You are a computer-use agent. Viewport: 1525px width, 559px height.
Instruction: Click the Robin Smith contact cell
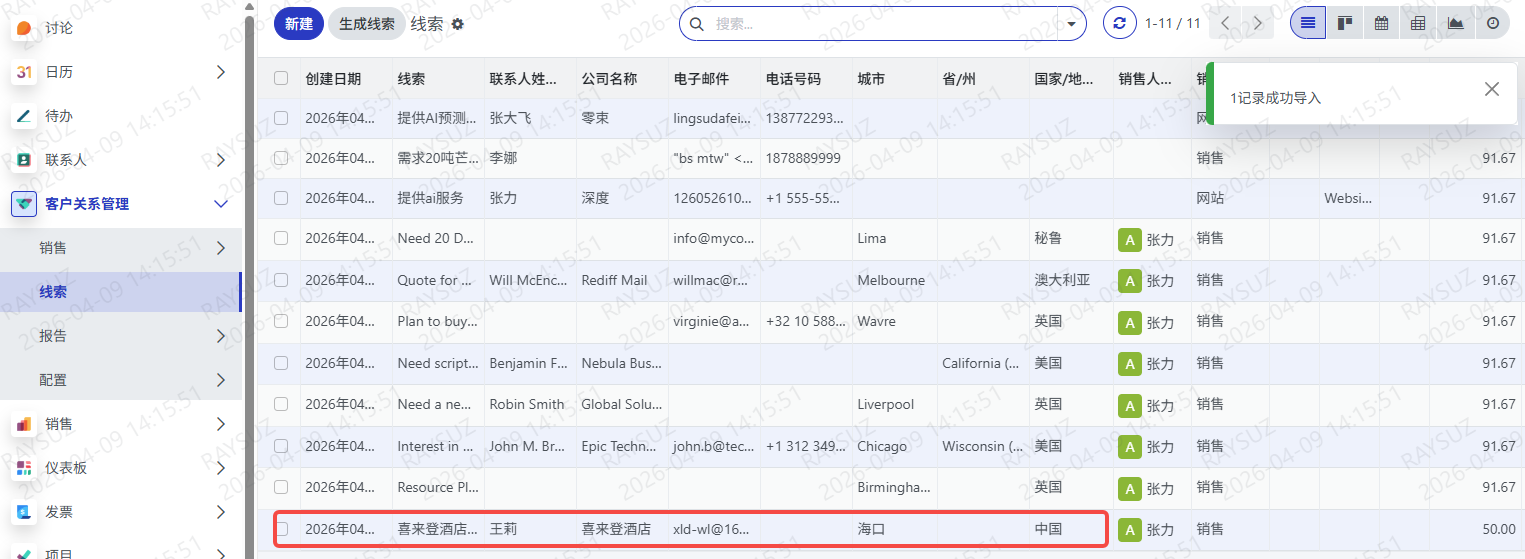tap(530, 405)
